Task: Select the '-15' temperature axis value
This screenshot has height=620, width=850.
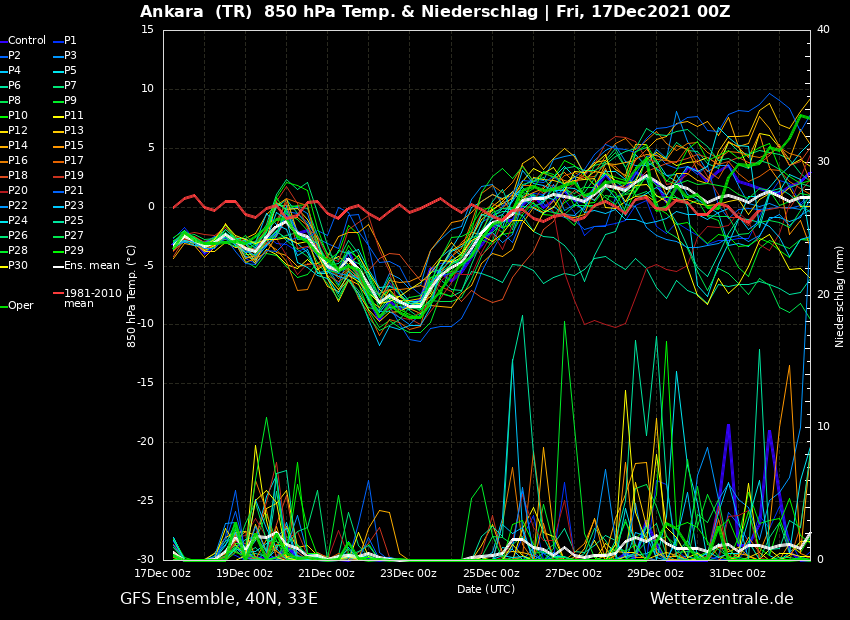Action: click(x=145, y=383)
